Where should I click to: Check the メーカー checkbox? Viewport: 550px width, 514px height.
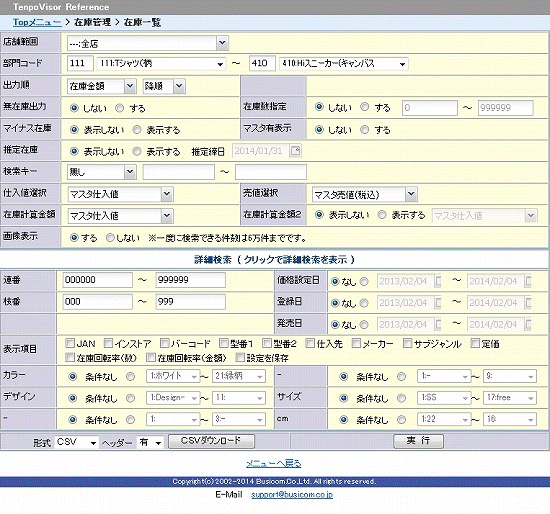click(x=356, y=343)
